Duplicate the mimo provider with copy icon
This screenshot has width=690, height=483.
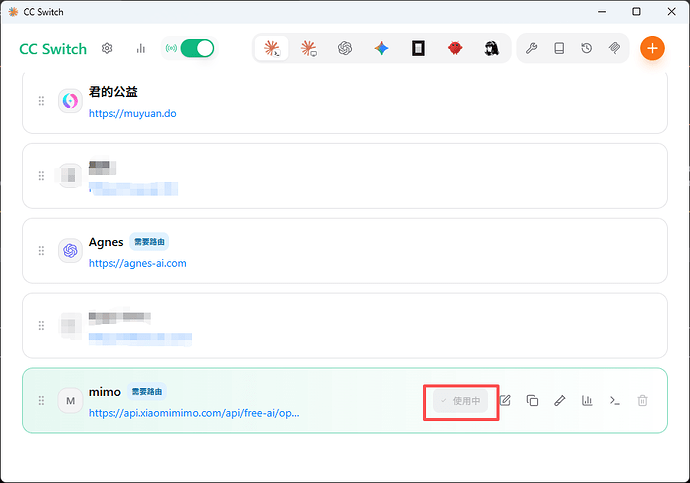[532, 400]
